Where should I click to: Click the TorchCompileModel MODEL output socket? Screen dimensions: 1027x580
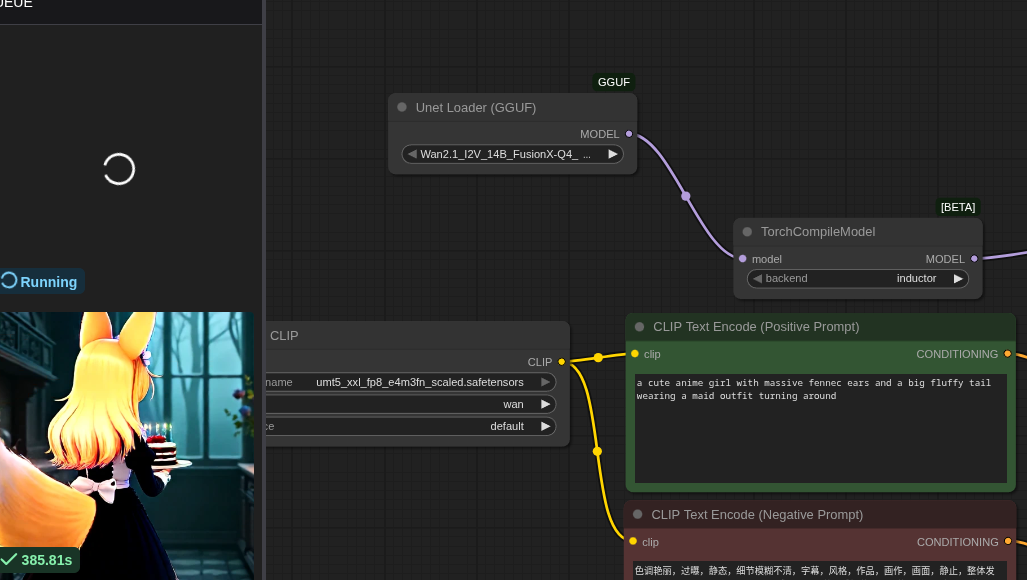pyautogui.click(x=974, y=259)
